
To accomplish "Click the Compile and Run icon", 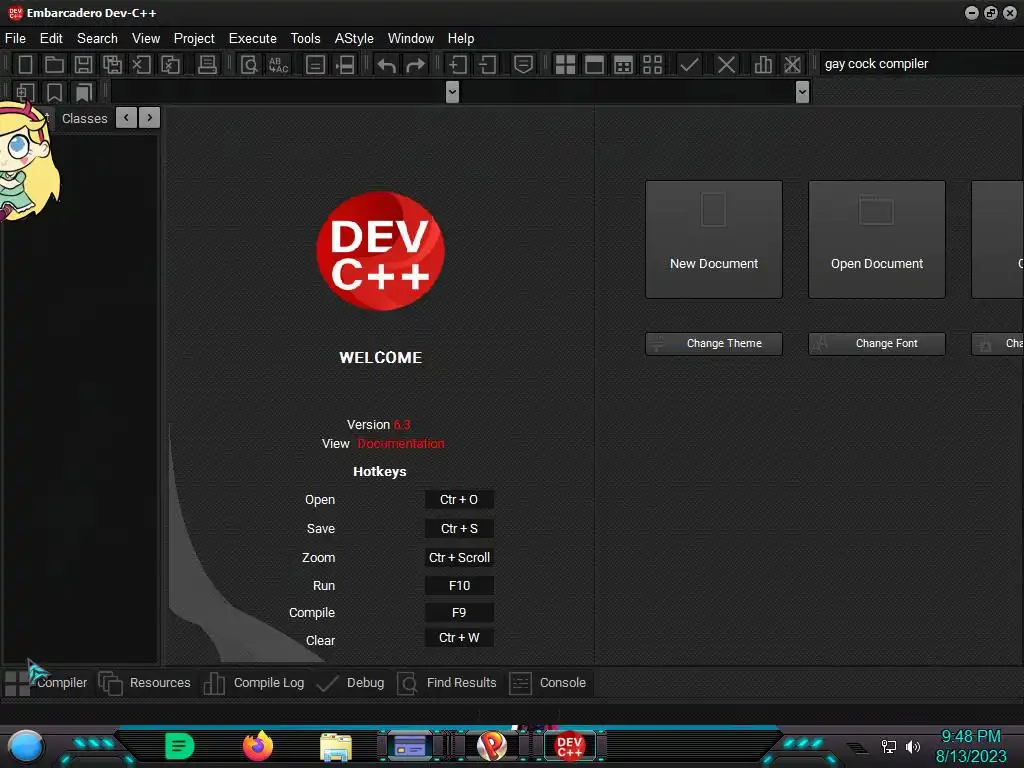I will (x=623, y=64).
